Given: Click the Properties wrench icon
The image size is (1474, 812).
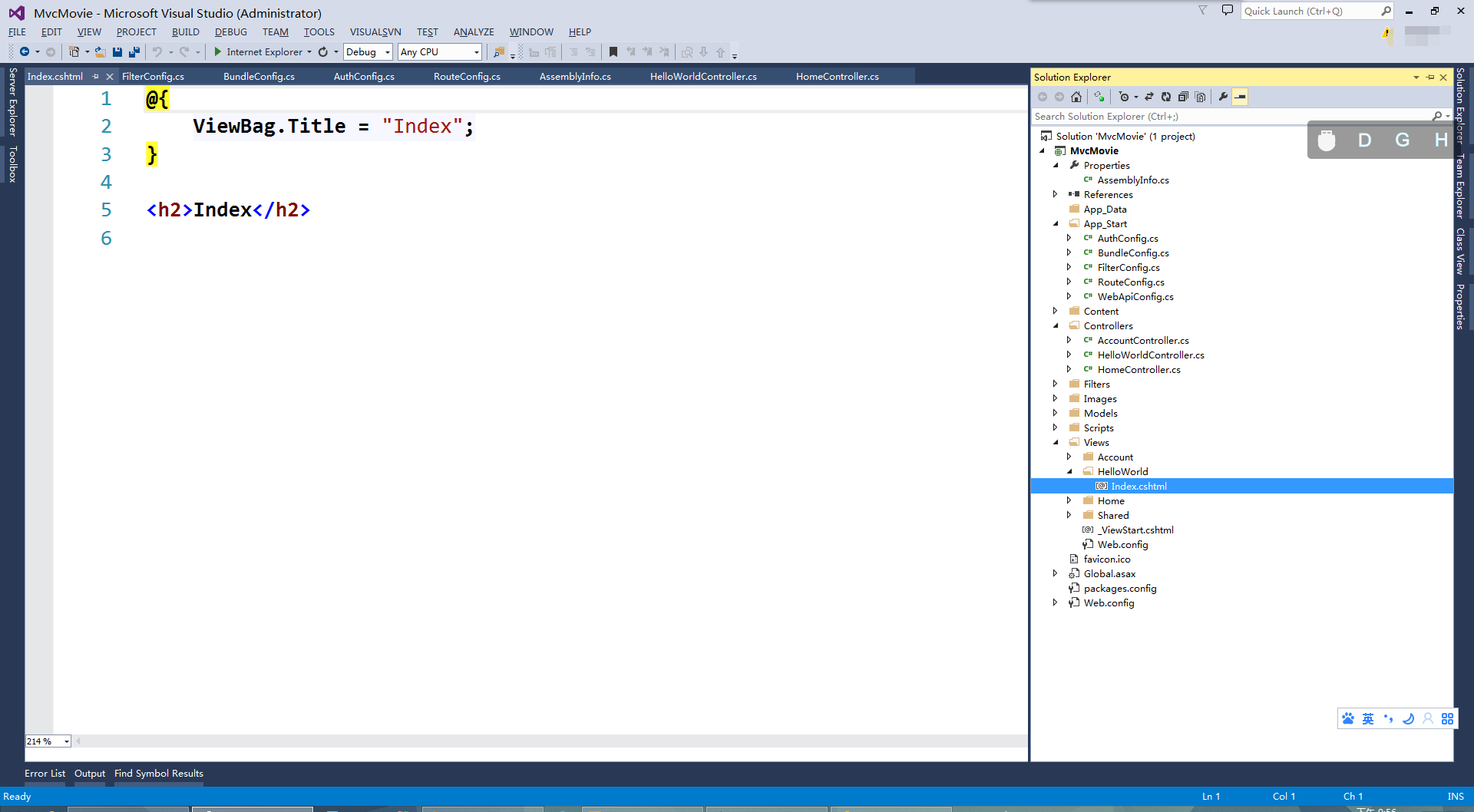Looking at the screenshot, I should 1223,97.
